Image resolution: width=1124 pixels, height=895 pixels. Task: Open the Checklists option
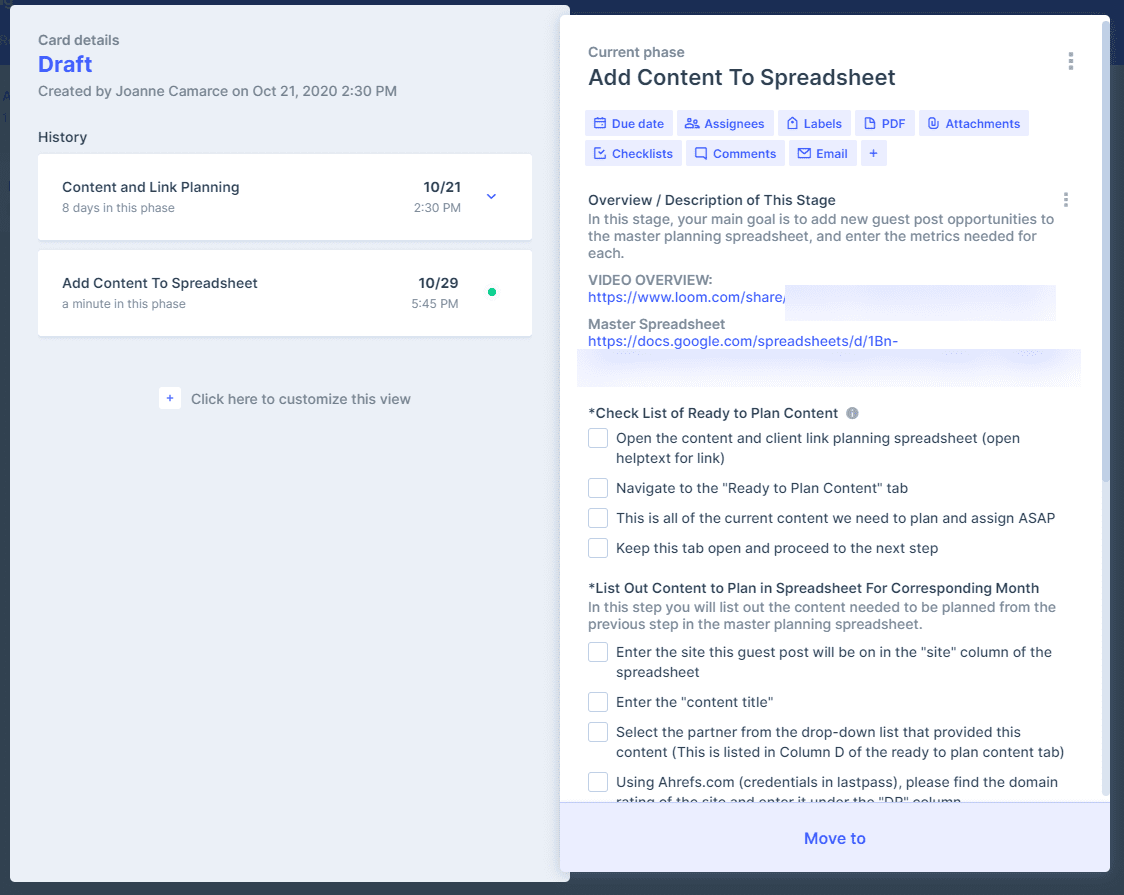(x=633, y=153)
